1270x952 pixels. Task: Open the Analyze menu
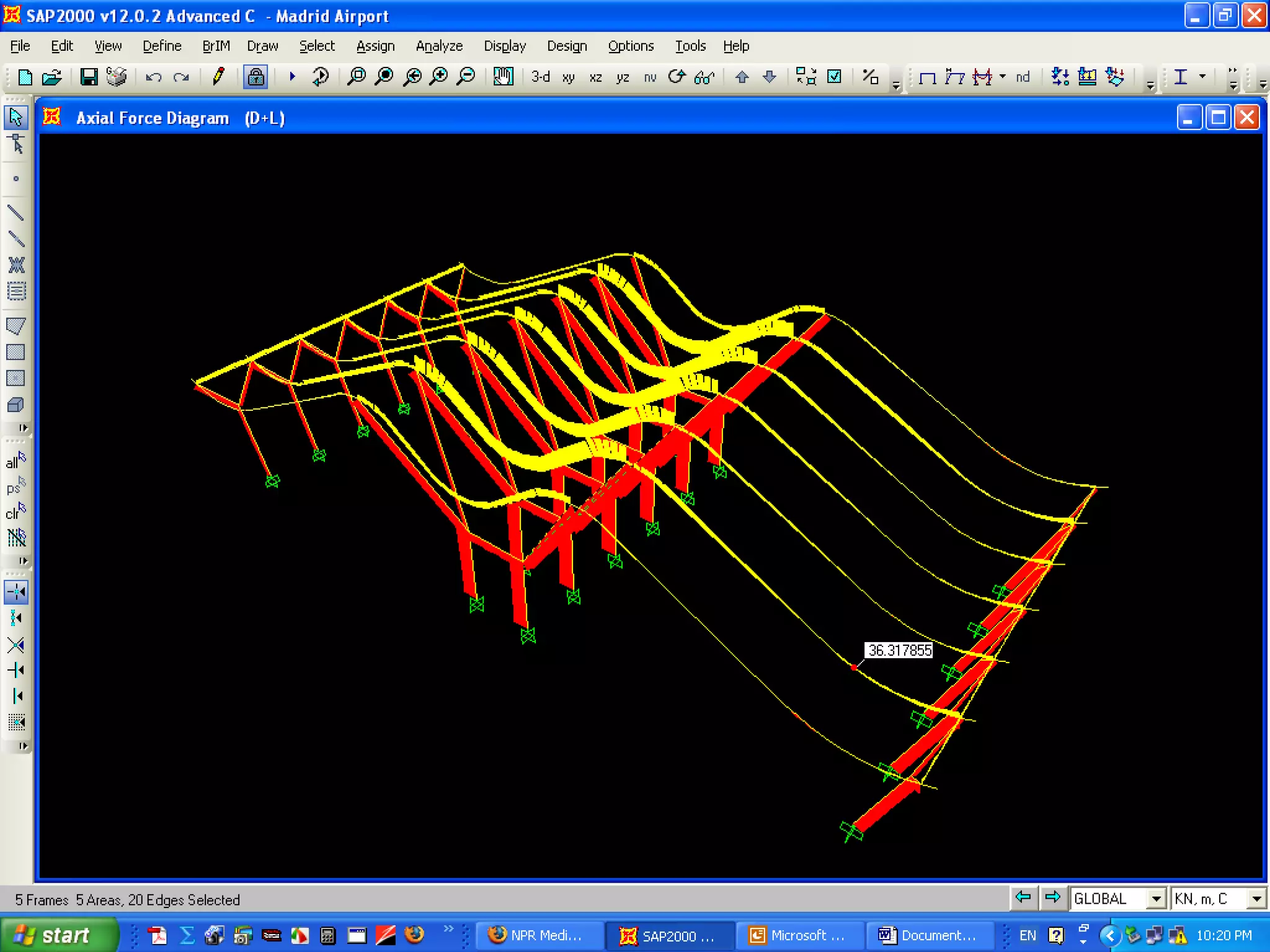pos(439,46)
